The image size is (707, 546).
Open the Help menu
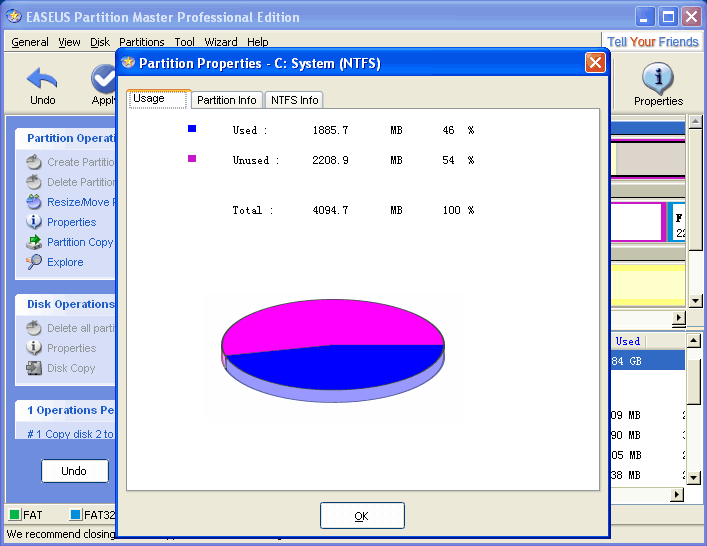pos(257,42)
